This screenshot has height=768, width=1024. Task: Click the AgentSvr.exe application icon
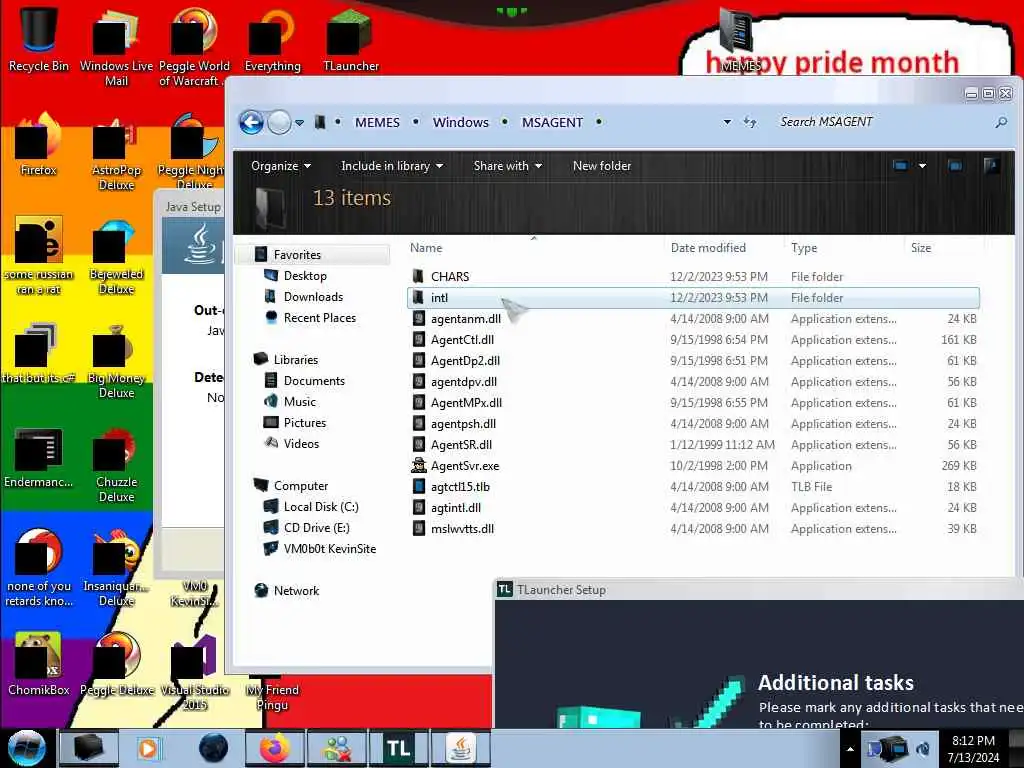[x=419, y=466]
